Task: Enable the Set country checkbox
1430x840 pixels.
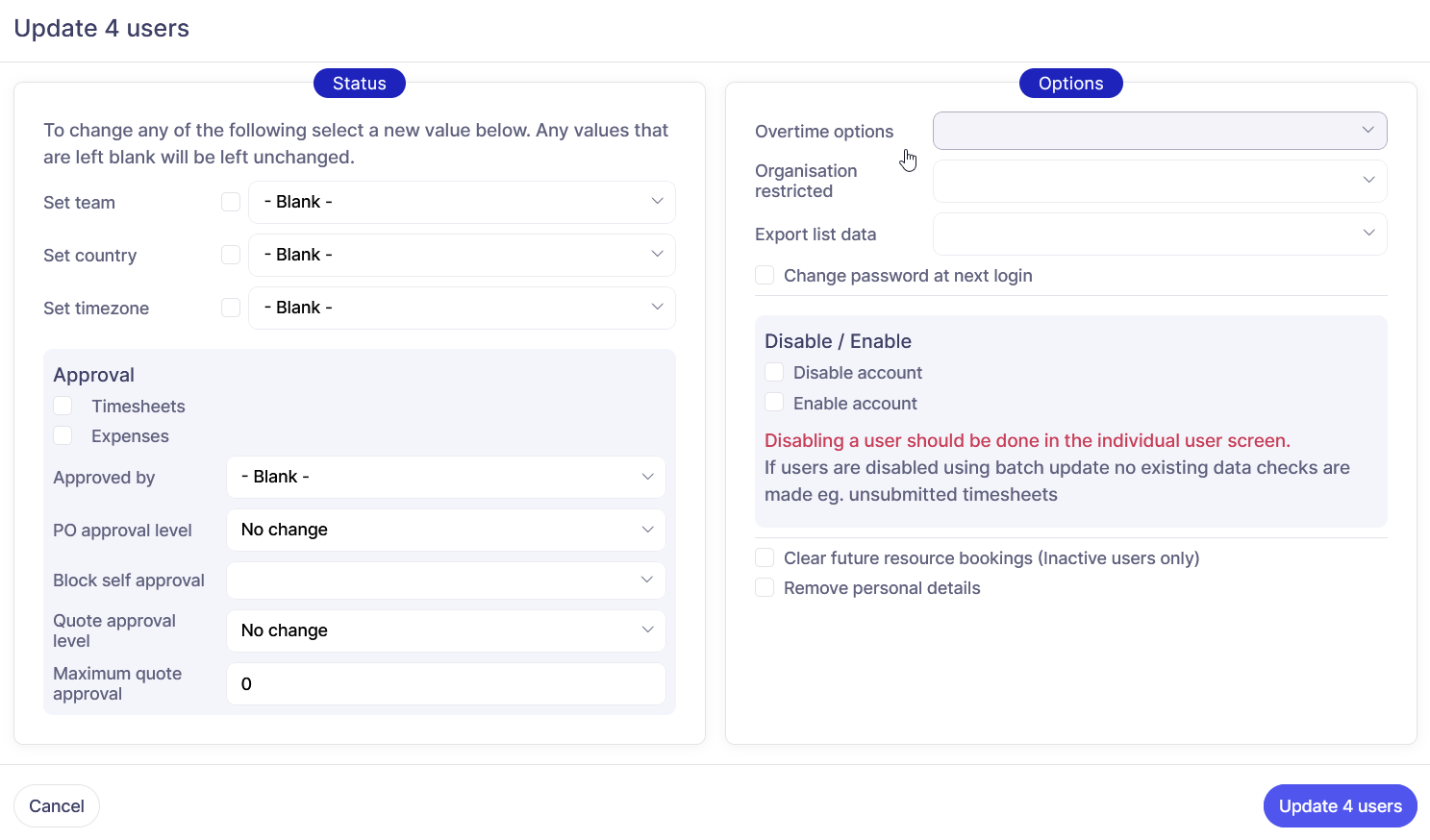Action: [231, 255]
